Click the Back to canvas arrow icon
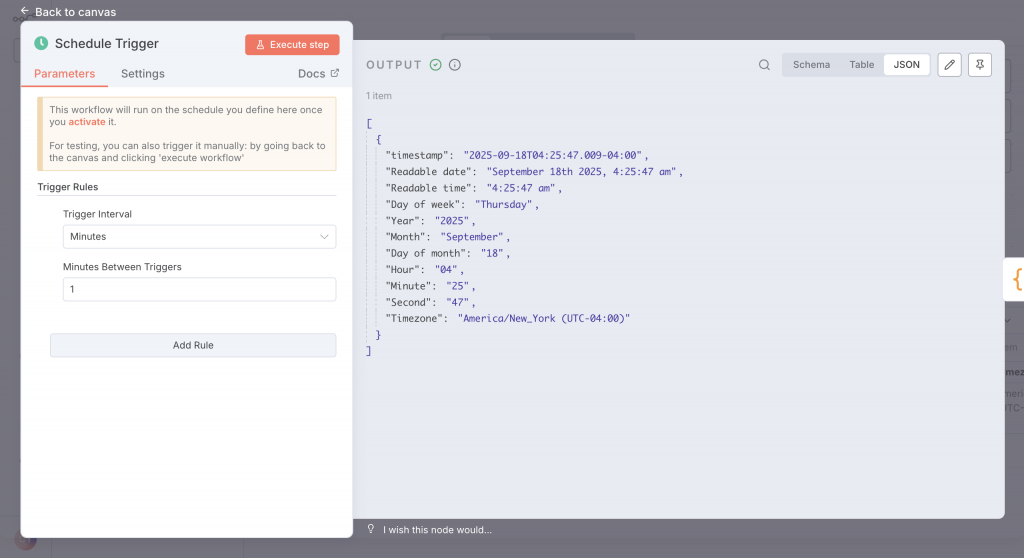This screenshot has width=1024, height=558. pos(25,11)
